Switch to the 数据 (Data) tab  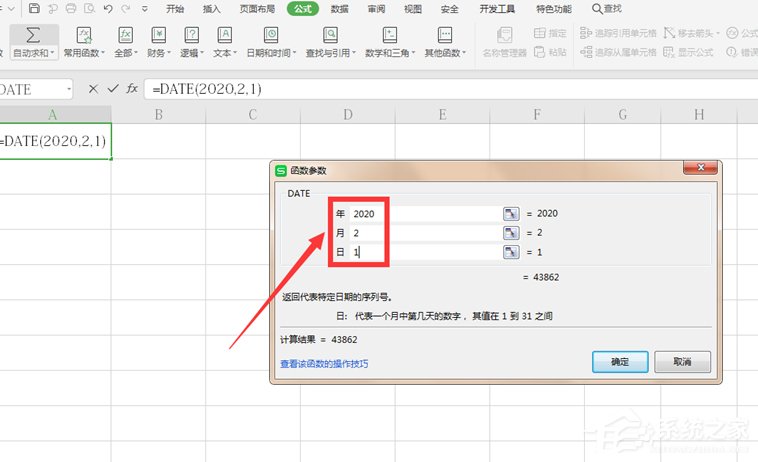coord(340,9)
